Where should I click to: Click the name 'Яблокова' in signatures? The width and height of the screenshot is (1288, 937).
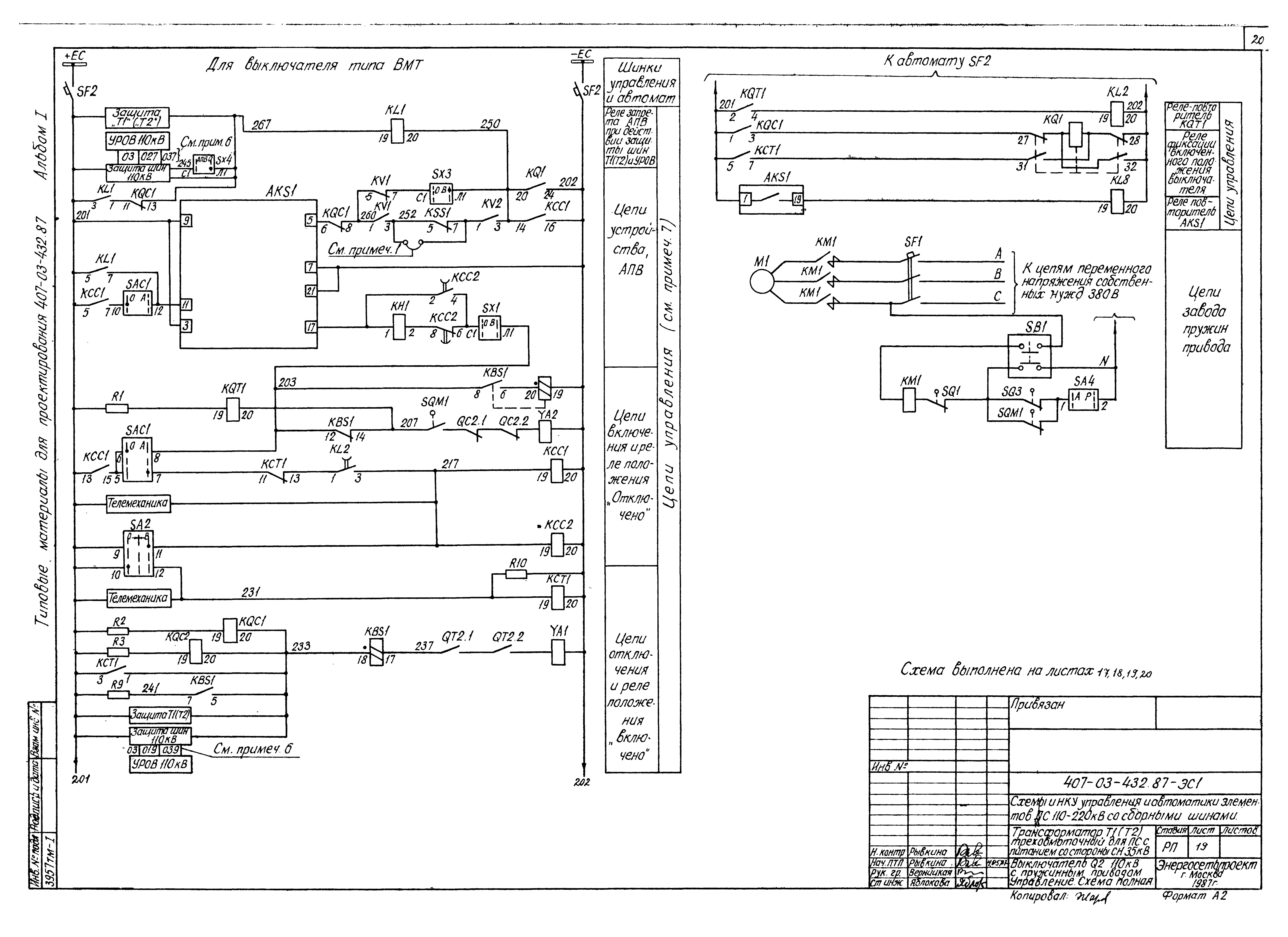[930, 883]
